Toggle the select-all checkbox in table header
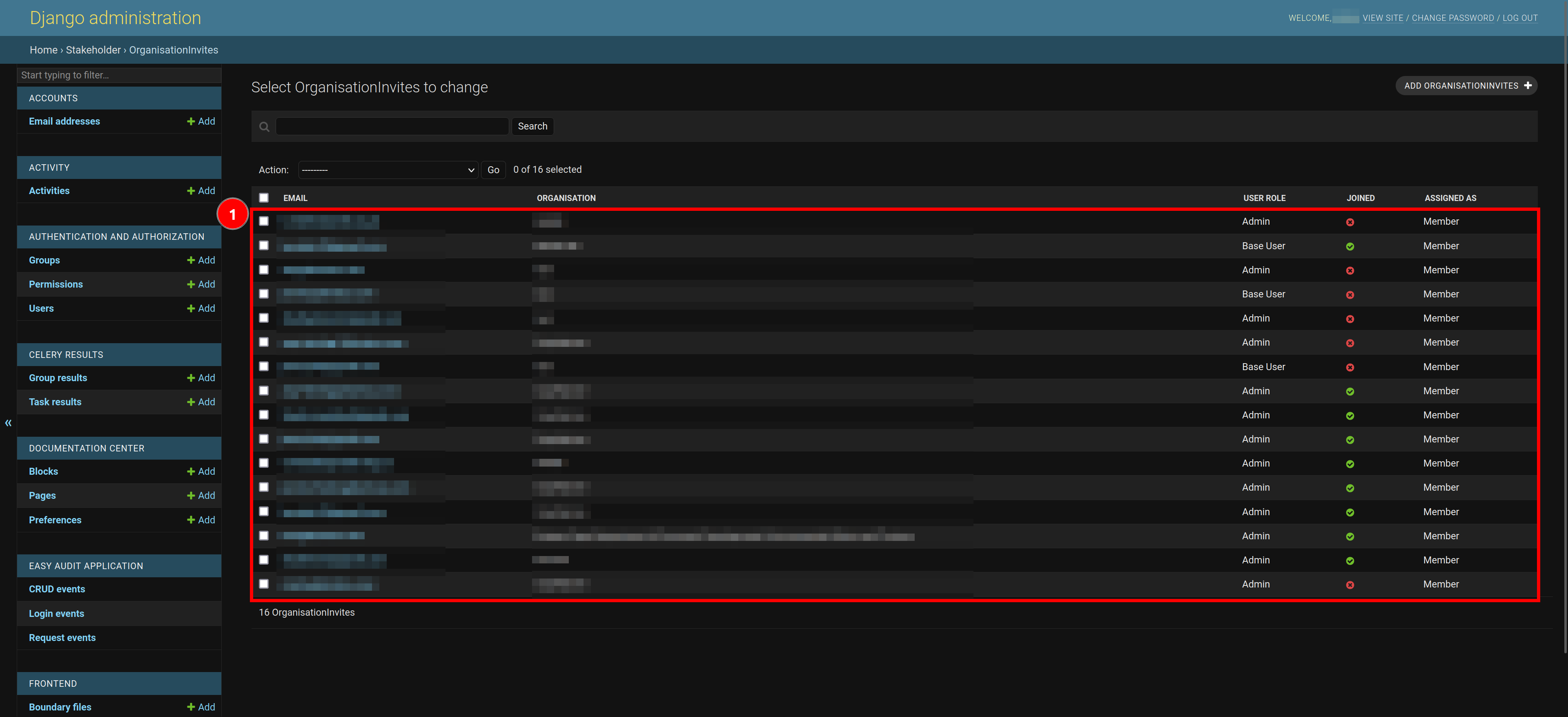 [x=263, y=197]
